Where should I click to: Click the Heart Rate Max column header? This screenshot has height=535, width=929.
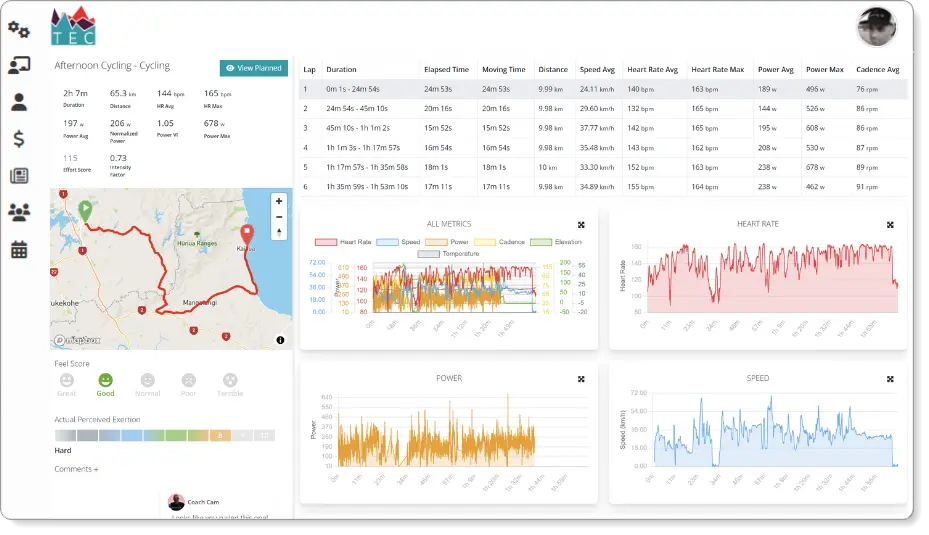(x=717, y=70)
